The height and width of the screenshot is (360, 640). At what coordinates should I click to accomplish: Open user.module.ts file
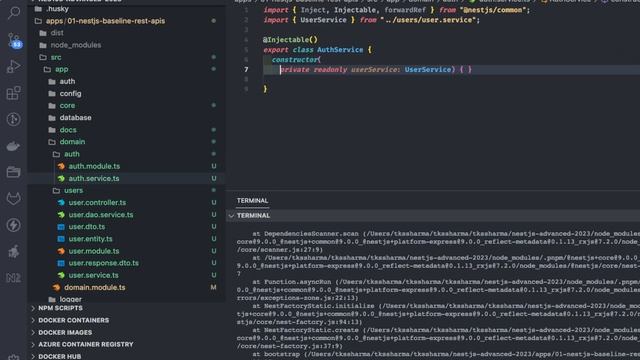click(x=94, y=251)
